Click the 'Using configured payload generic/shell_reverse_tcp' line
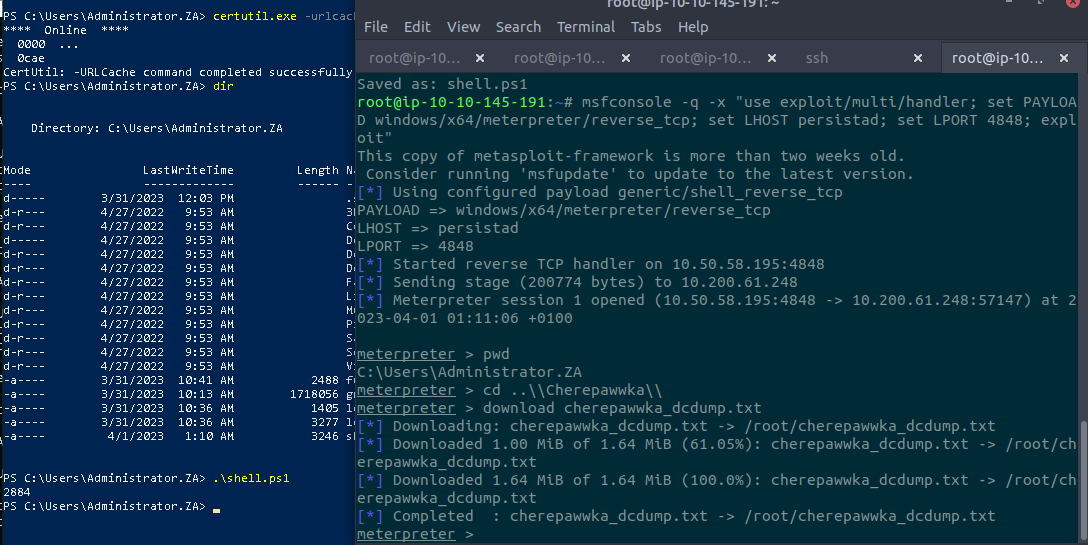The height and width of the screenshot is (545, 1088). click(600, 192)
